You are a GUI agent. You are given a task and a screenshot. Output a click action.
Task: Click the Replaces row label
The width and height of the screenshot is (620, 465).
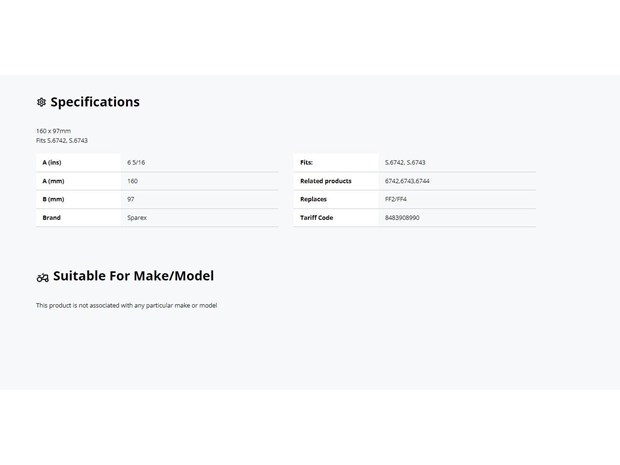314,199
